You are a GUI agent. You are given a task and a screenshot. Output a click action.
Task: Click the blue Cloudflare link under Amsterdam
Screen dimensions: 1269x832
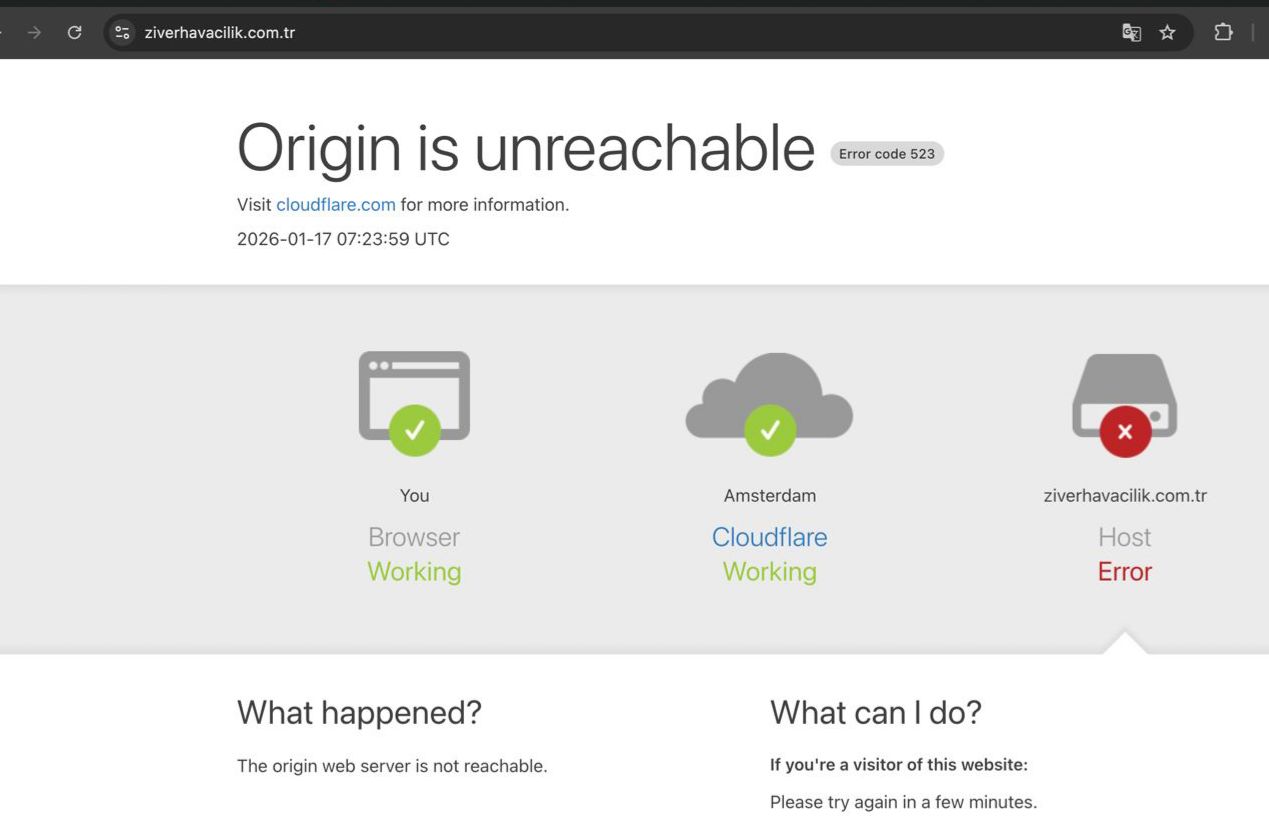[x=769, y=537]
